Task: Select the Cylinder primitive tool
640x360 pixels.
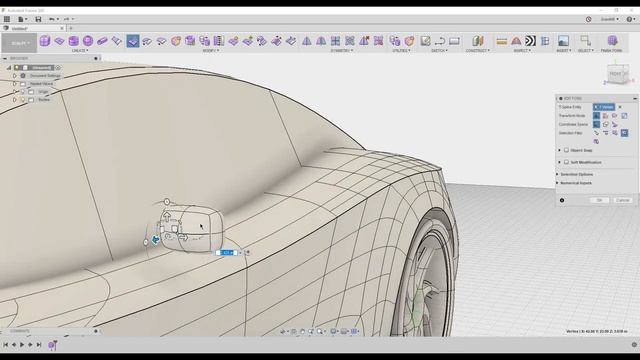Action: (73, 41)
